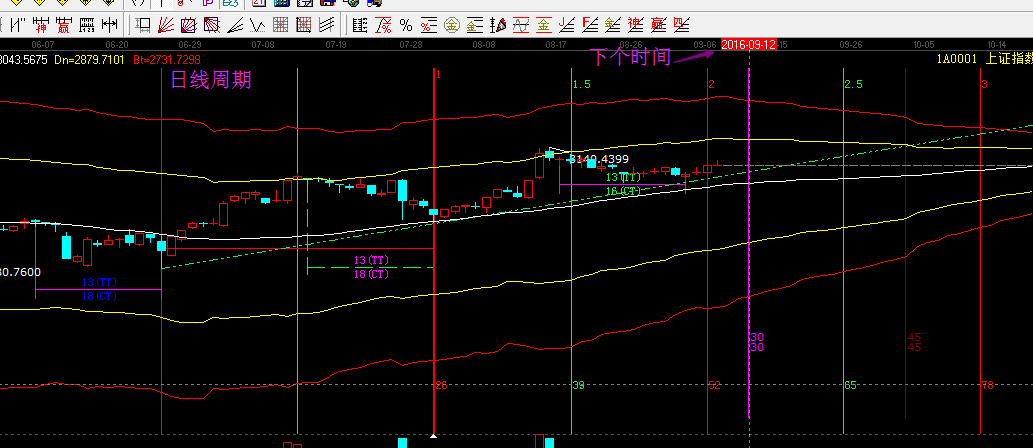Viewport: 1033px width, 448px height.
Task: Click the Dn=2879.7101 indicator value
Action: (89, 59)
